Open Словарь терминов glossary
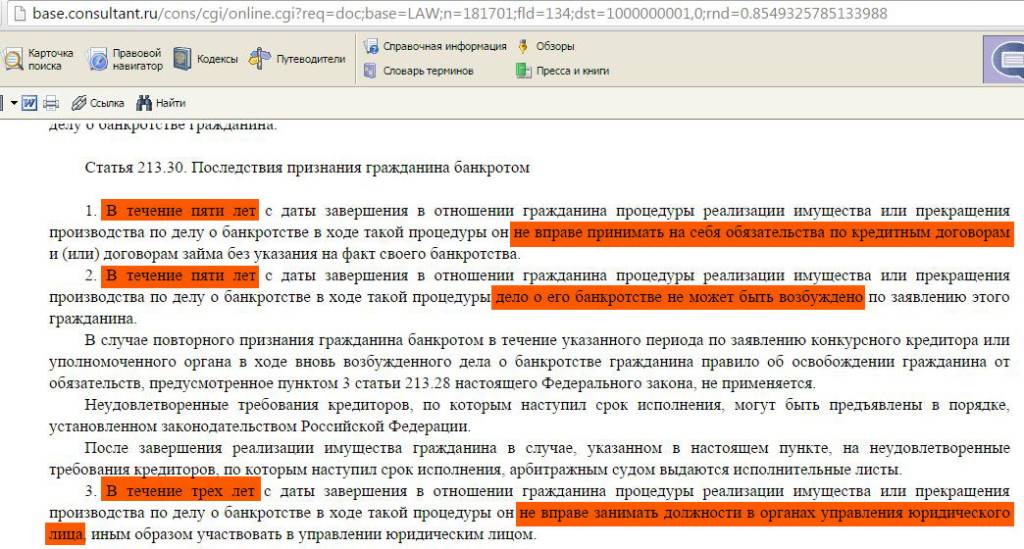Image resolution: width=1024 pixels, height=549 pixels. pyautogui.click(x=418, y=71)
